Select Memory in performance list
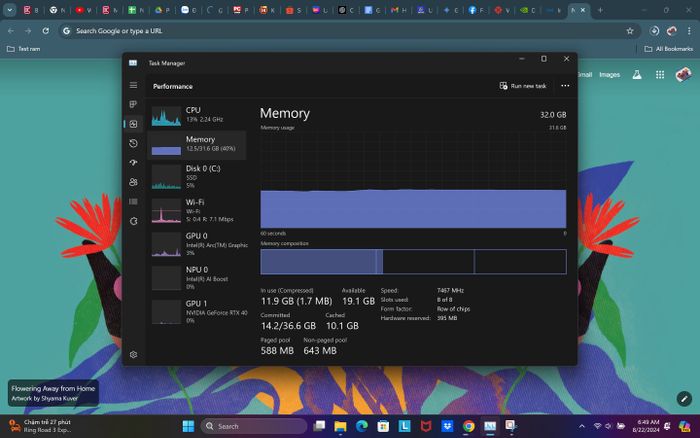Image resolution: width=700 pixels, height=438 pixels. click(x=197, y=145)
